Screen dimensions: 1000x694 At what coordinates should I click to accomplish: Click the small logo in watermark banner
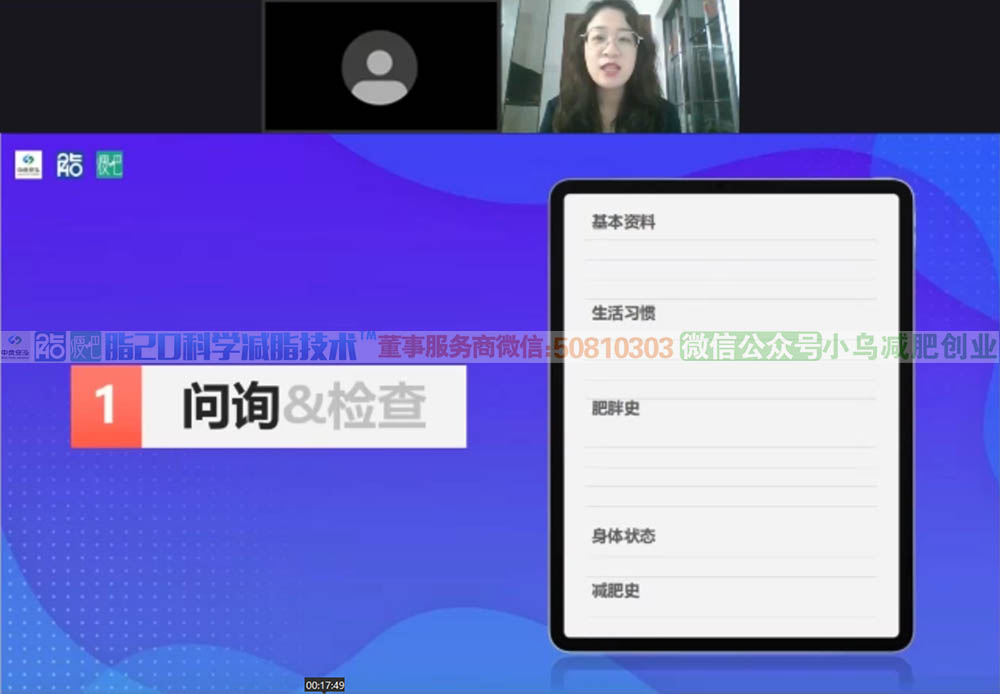15,347
